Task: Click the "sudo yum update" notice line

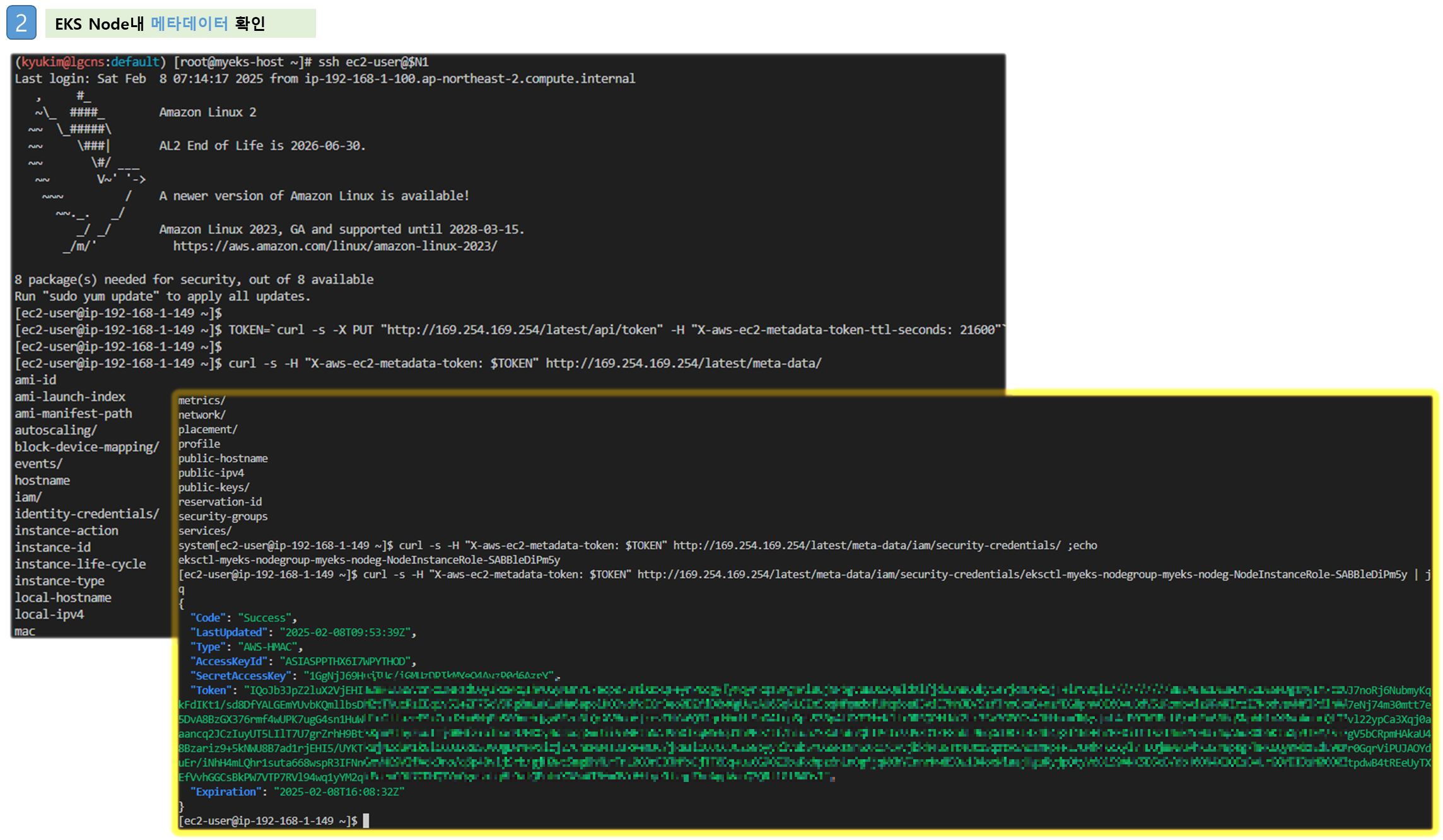Action: [x=162, y=296]
